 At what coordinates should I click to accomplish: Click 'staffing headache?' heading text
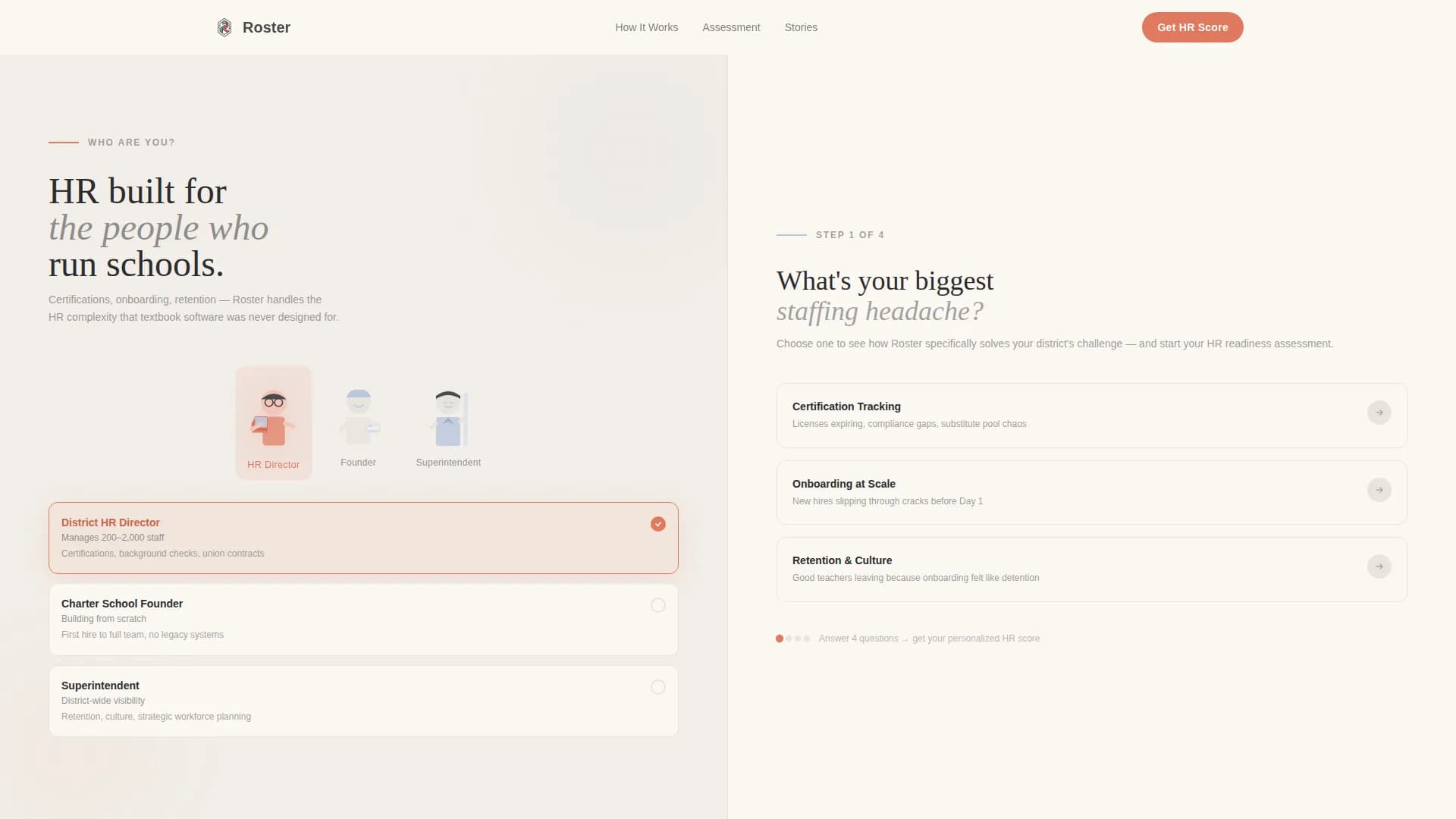880,312
